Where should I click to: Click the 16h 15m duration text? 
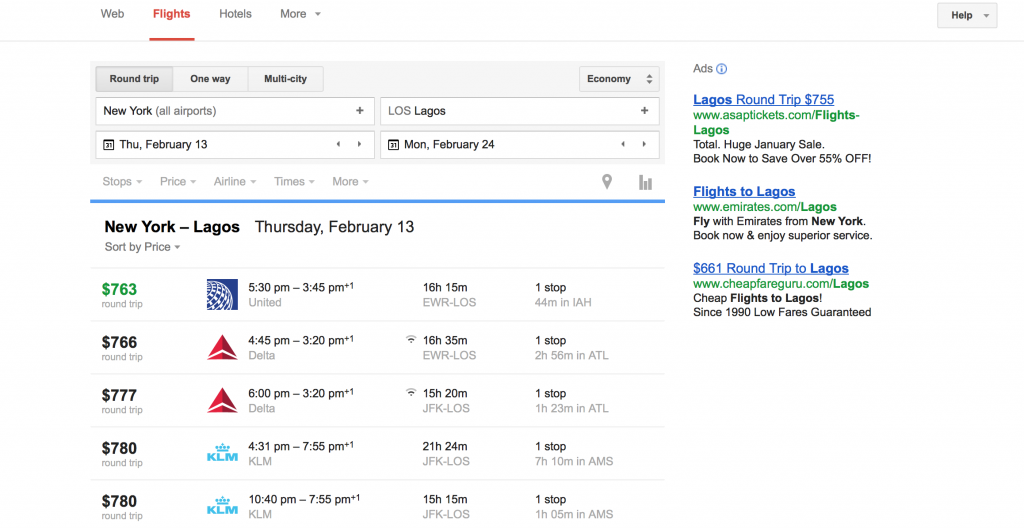point(445,288)
